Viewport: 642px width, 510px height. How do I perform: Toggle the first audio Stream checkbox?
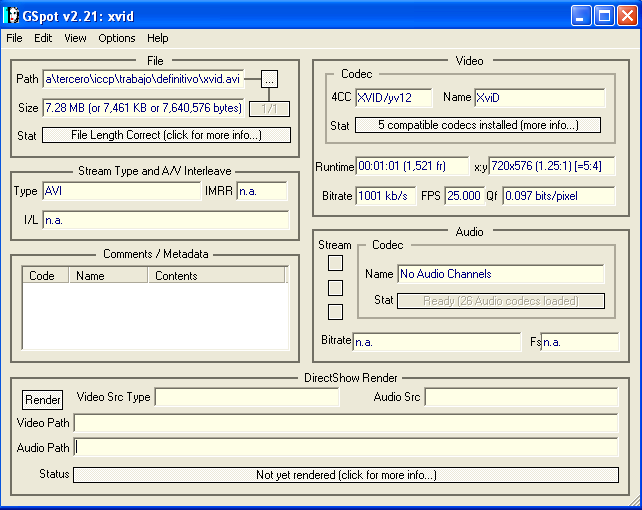(335, 263)
